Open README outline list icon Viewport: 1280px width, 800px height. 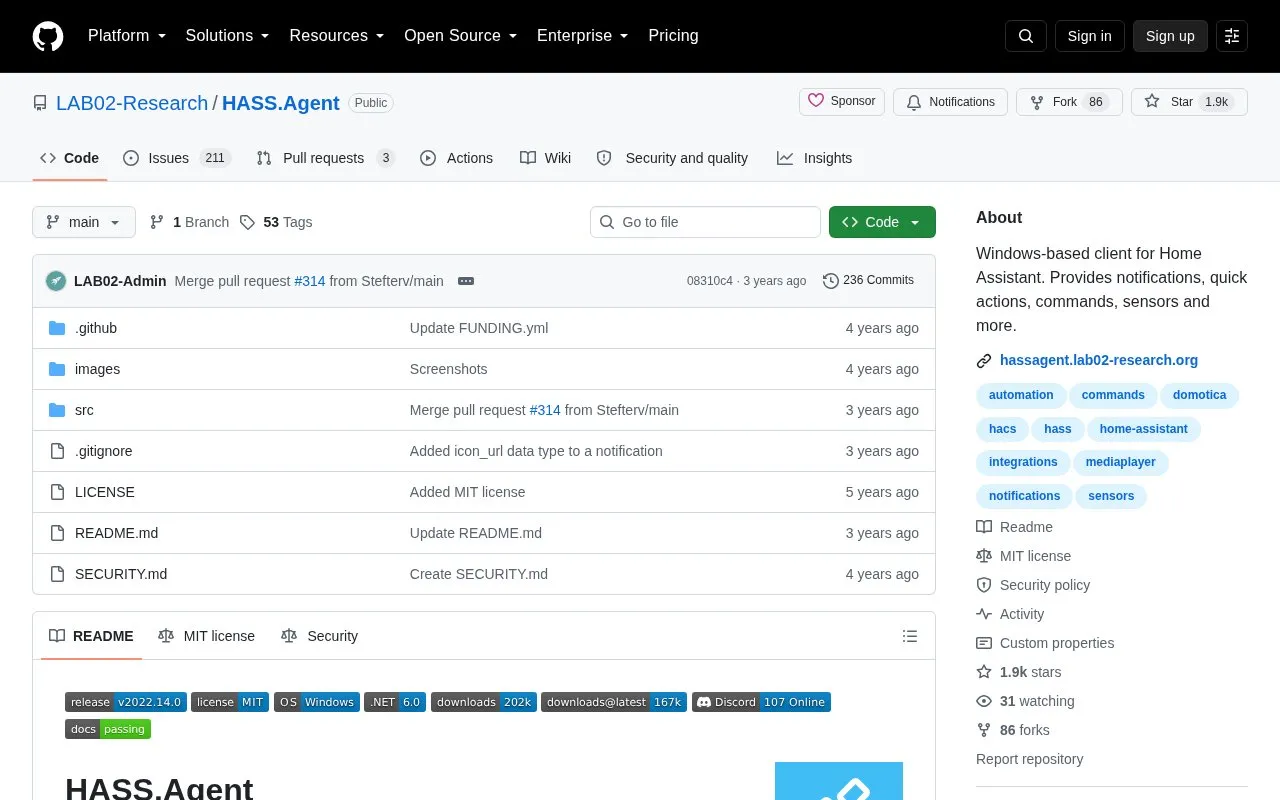pos(910,636)
